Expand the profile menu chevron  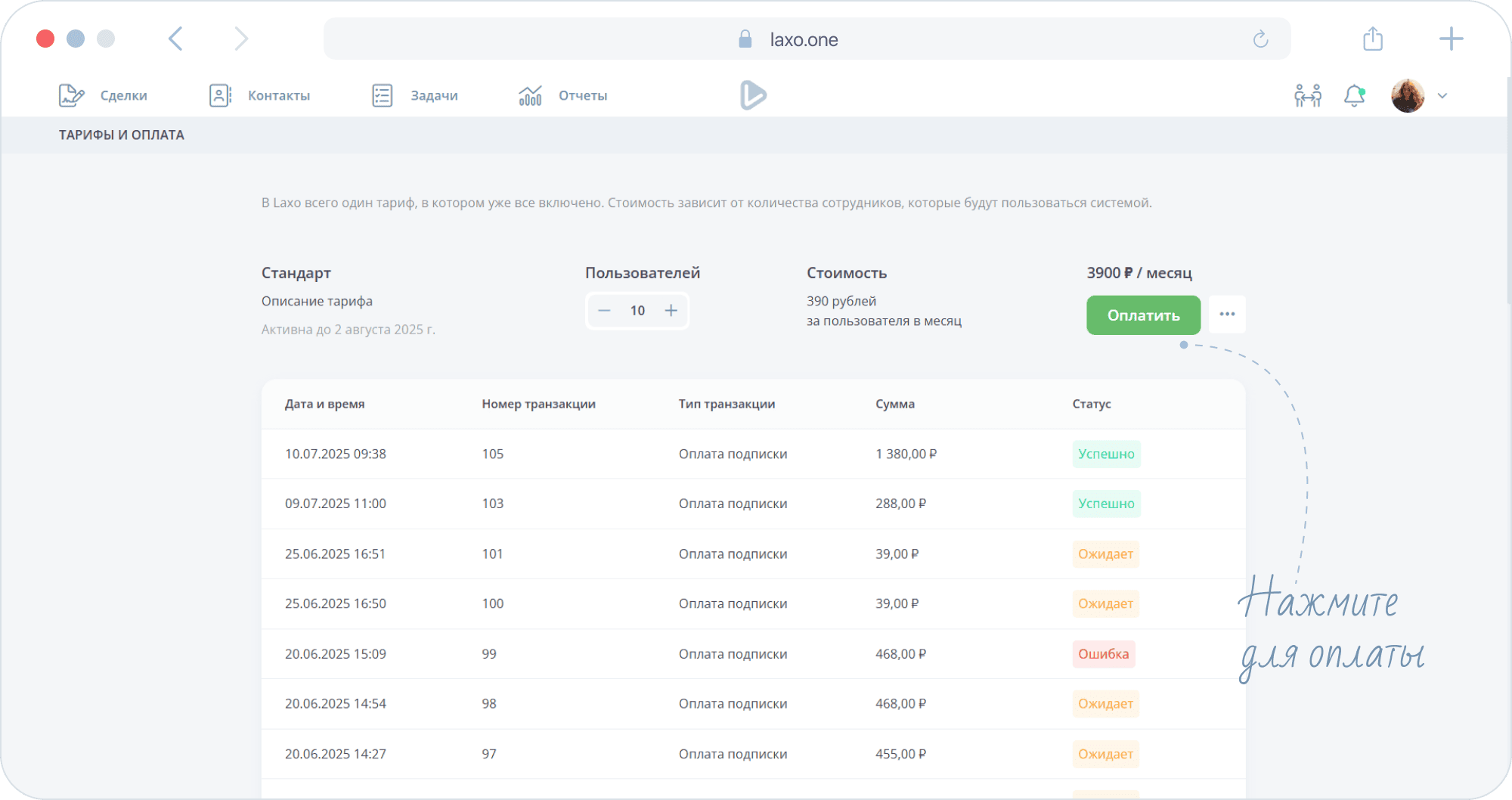[x=1442, y=96]
